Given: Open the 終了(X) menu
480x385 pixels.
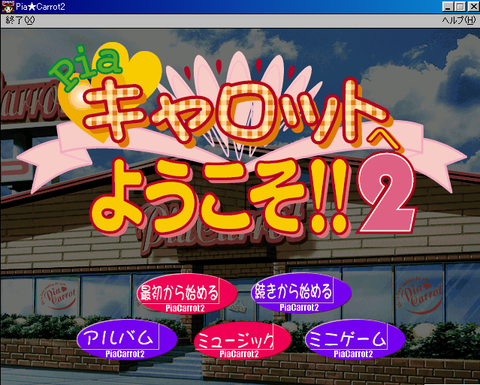Looking at the screenshot, I should 20,20.
